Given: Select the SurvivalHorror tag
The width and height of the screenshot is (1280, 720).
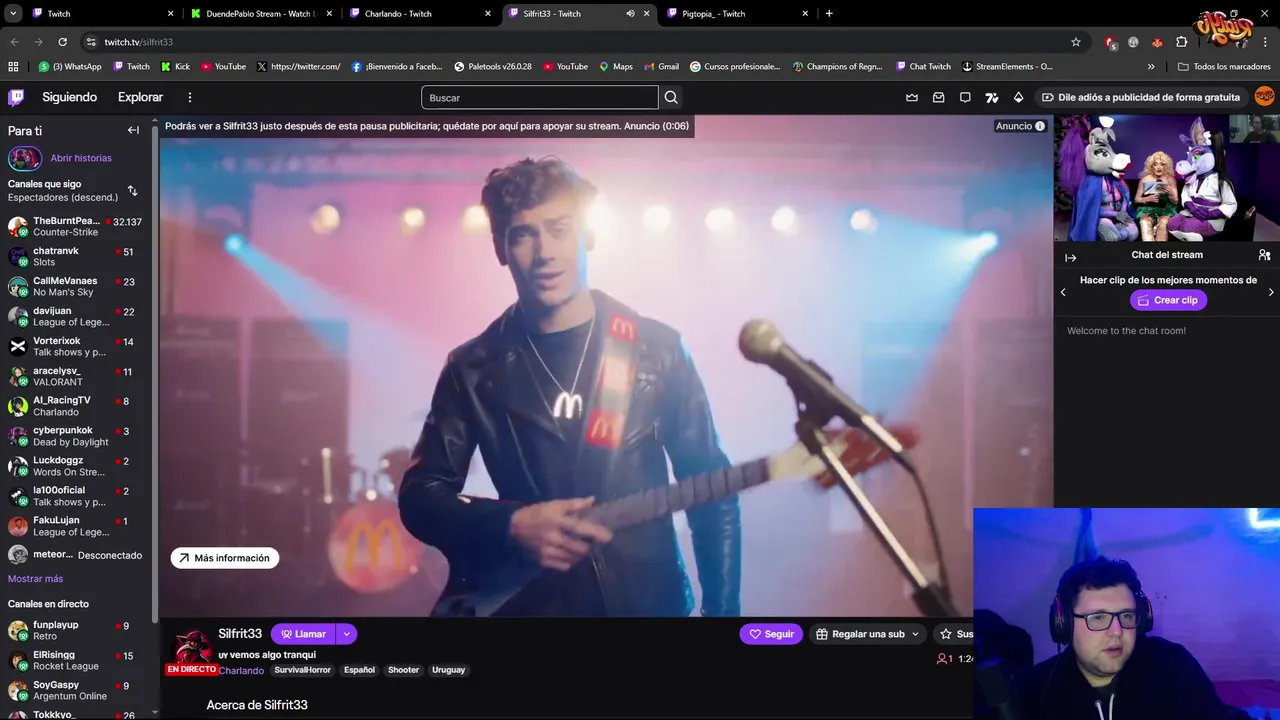Looking at the screenshot, I should [302, 670].
